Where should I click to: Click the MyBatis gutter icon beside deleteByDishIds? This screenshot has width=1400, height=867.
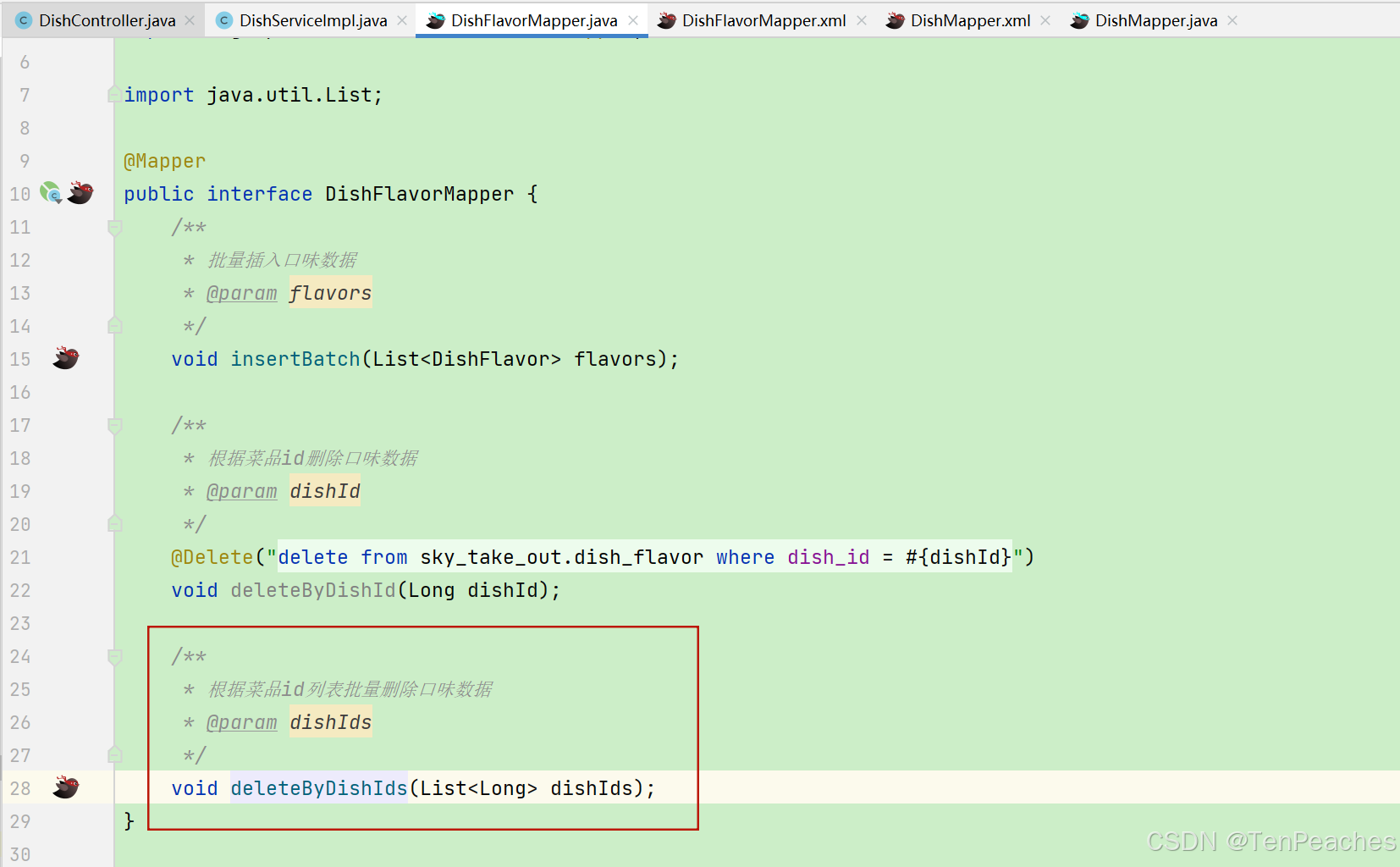click(x=65, y=787)
